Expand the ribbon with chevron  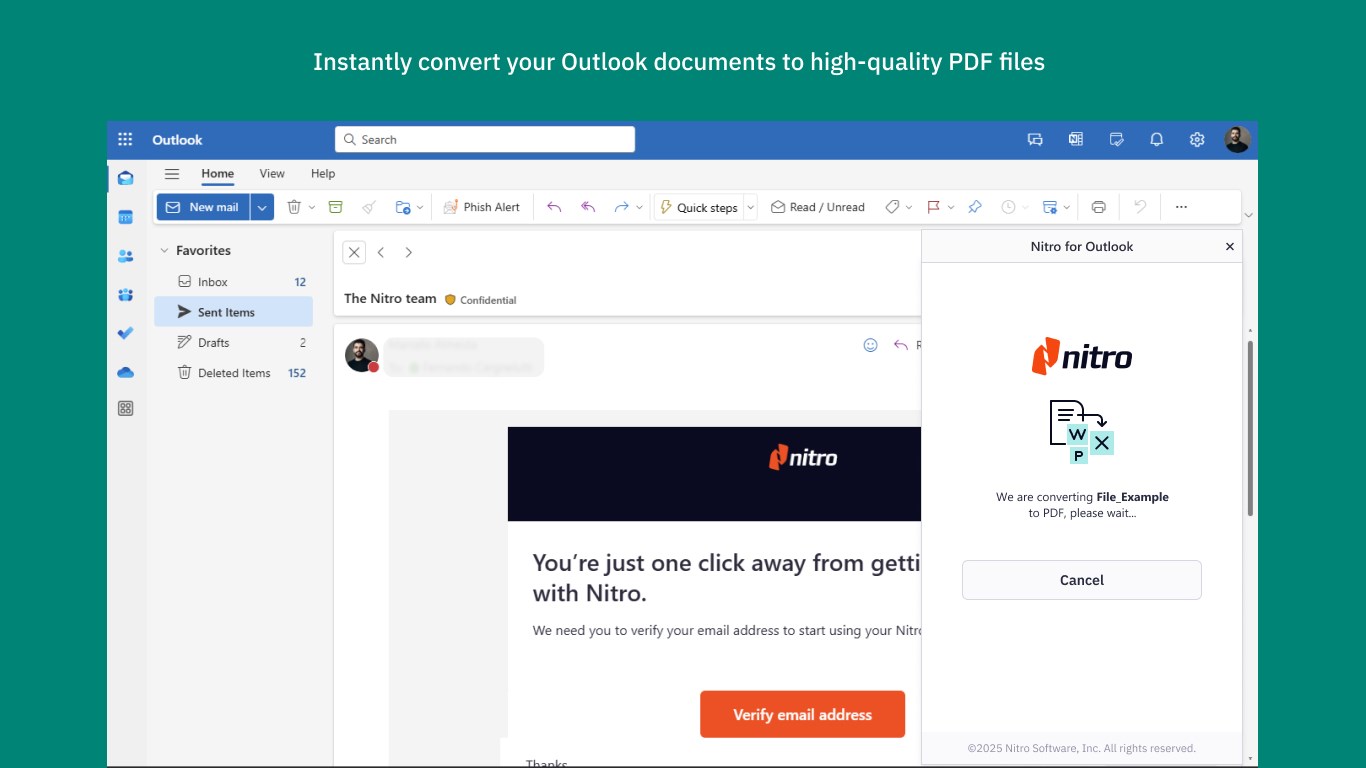tap(1248, 215)
